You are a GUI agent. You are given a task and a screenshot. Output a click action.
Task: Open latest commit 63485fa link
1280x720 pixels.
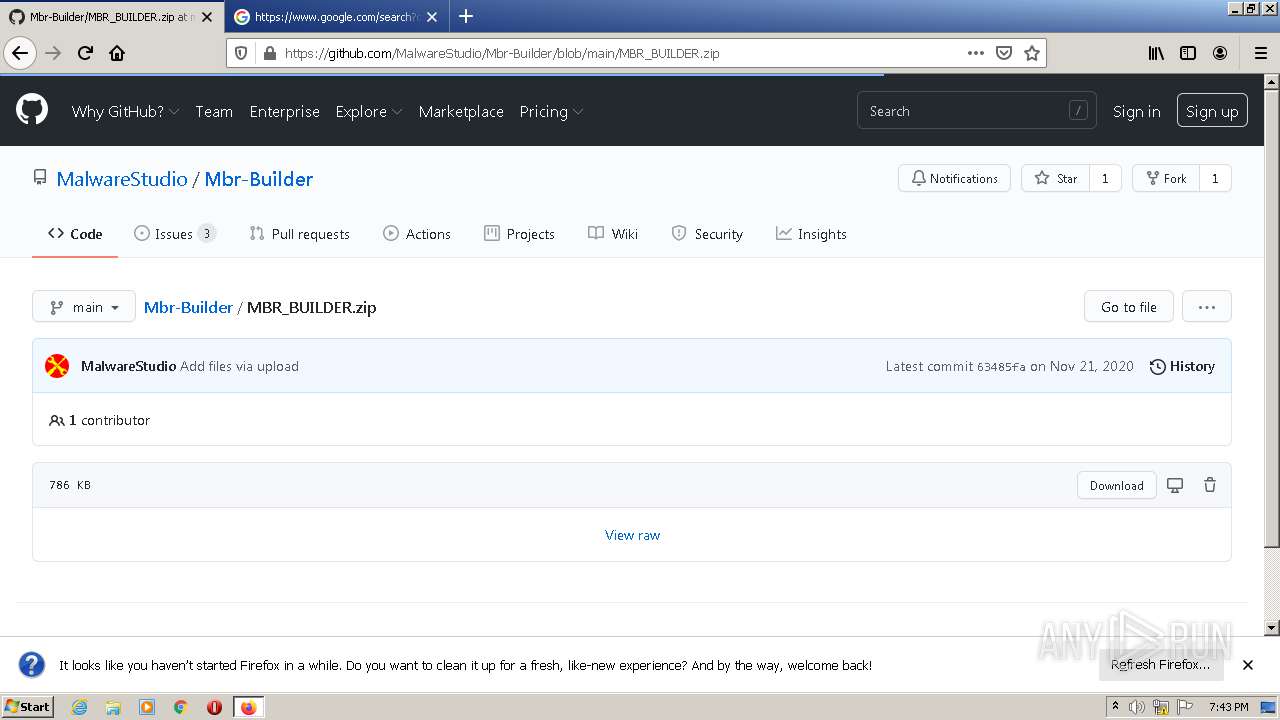pos(1001,367)
